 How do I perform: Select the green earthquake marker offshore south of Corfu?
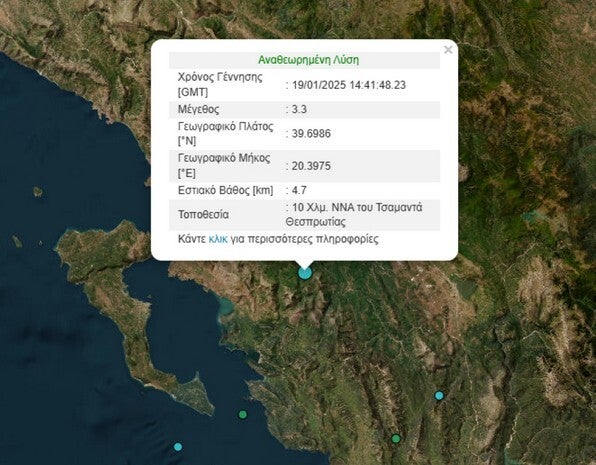tap(243, 414)
